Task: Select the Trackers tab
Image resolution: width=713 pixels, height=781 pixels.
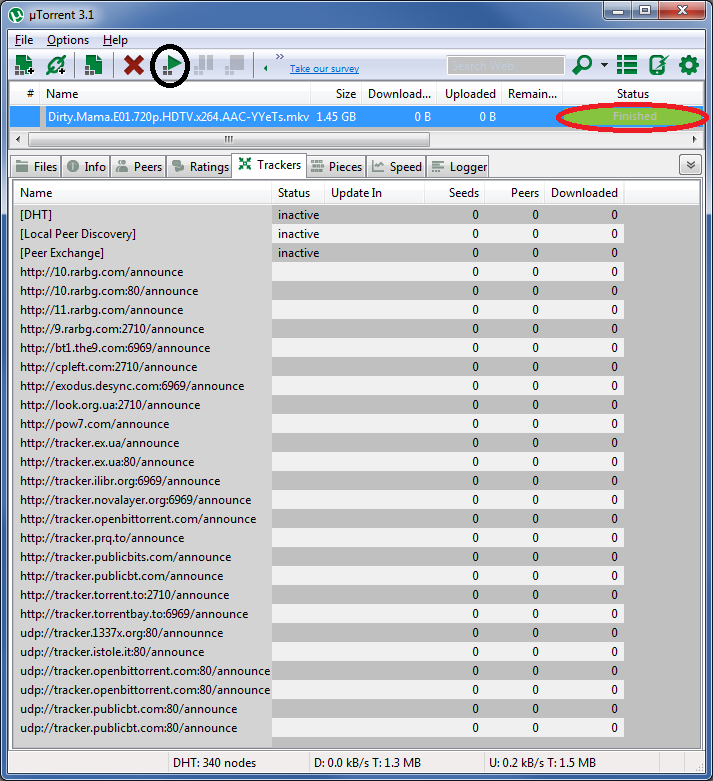Action: pos(269,165)
